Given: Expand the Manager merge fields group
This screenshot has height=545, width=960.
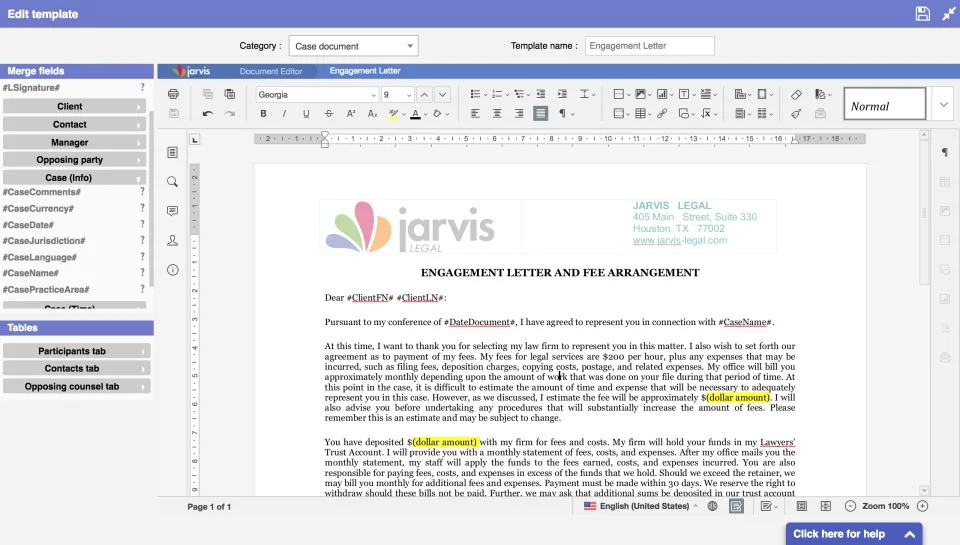Looking at the screenshot, I should pos(74,142).
